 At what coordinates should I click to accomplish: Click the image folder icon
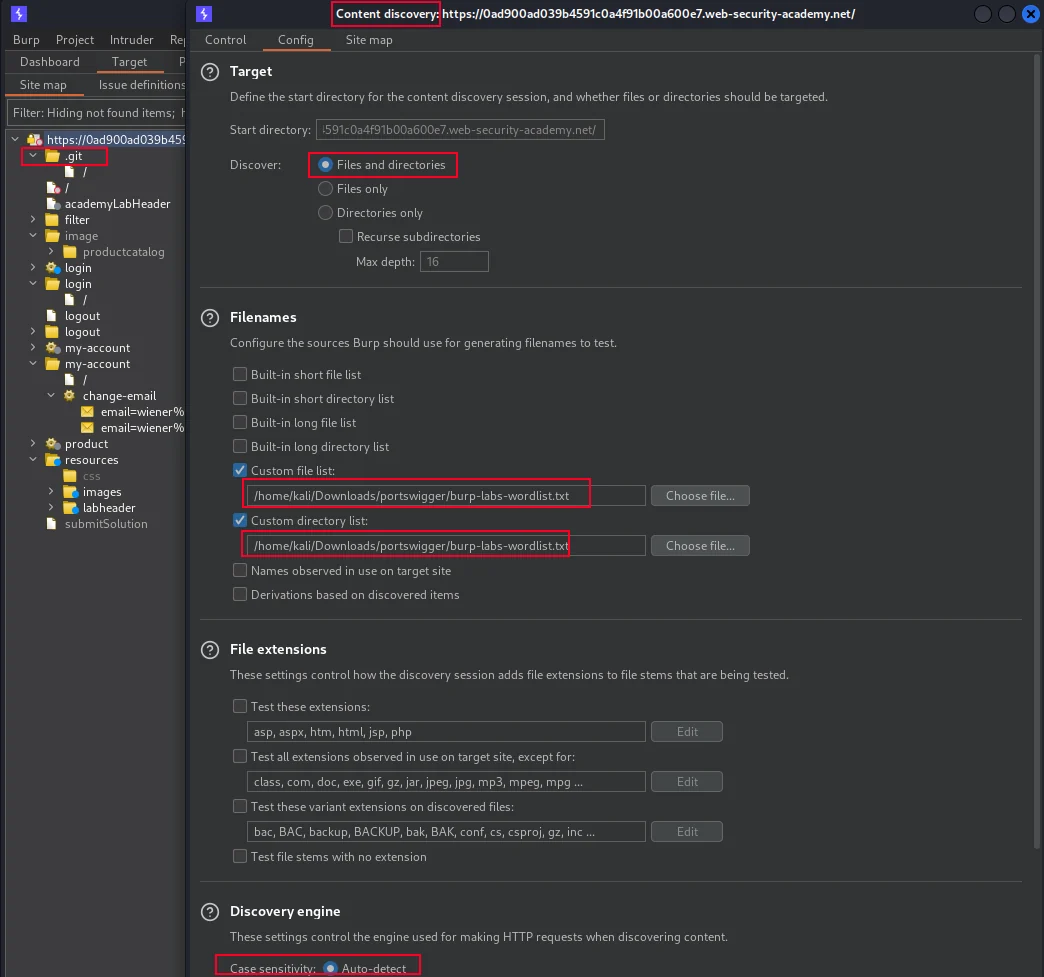[x=52, y=236]
